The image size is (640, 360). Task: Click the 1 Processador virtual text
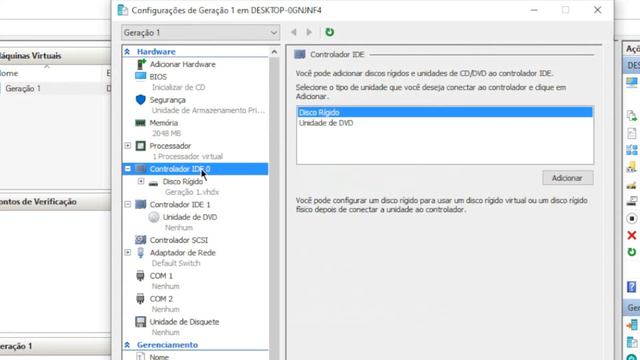pyautogui.click(x=187, y=156)
